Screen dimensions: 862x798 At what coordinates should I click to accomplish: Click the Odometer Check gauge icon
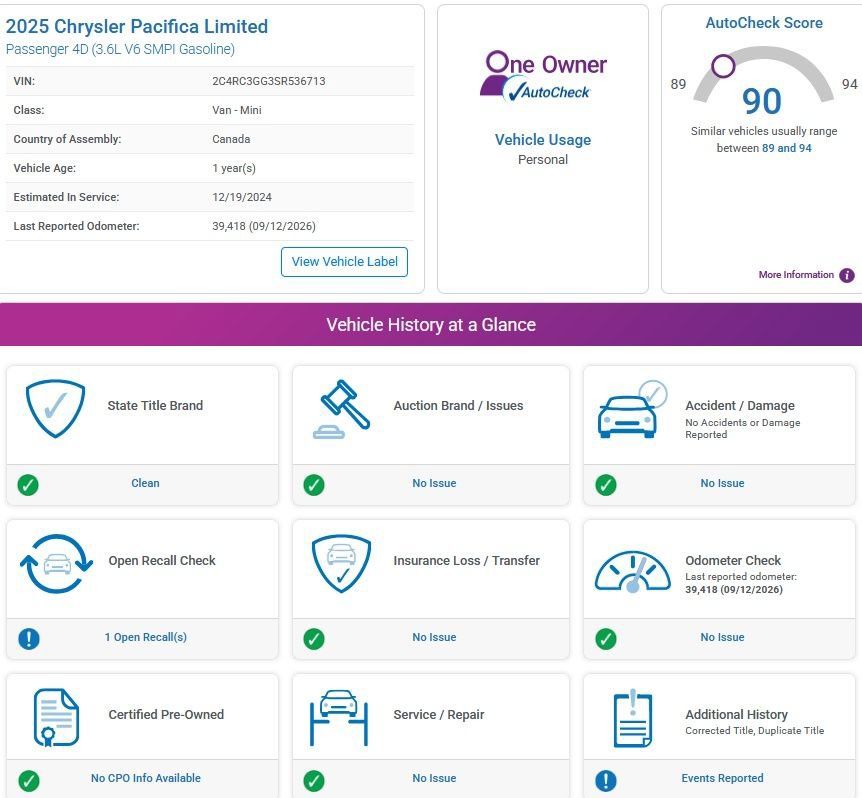[633, 571]
